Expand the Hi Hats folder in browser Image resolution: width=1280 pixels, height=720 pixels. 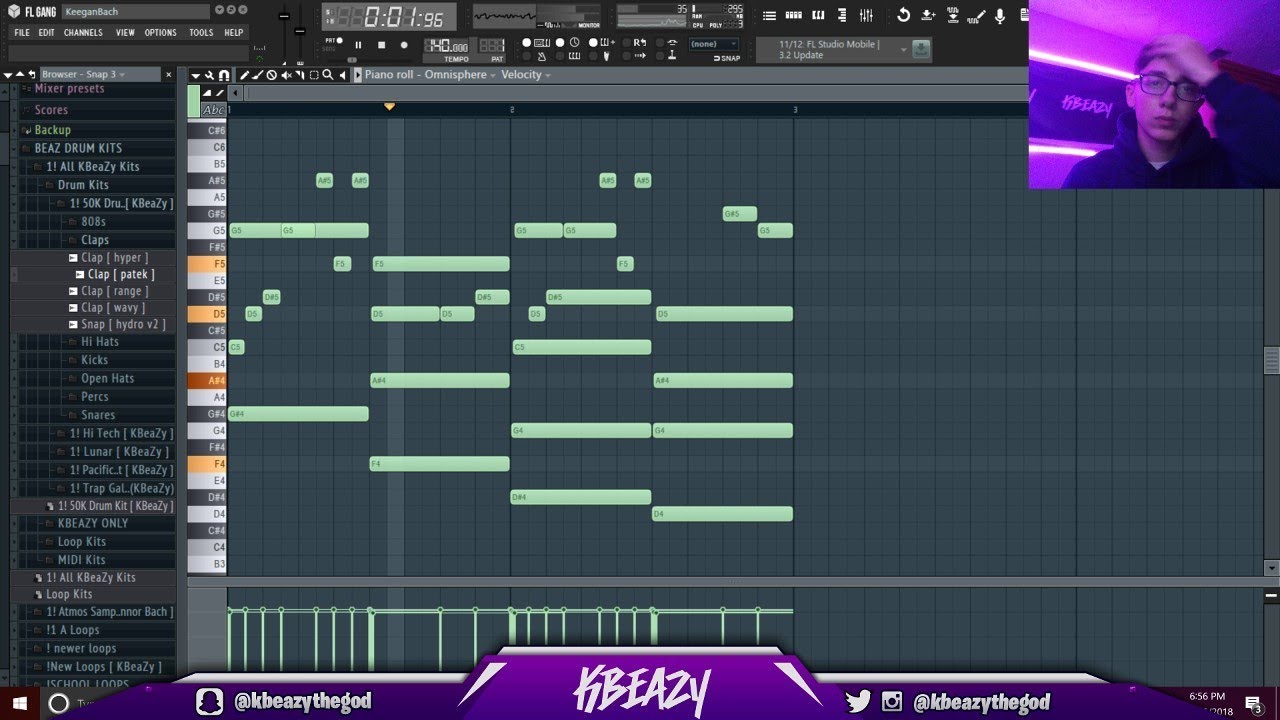(x=100, y=342)
